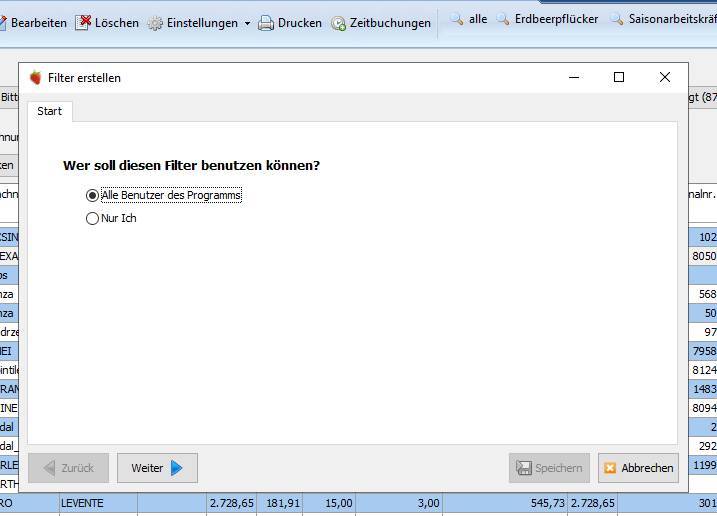Image resolution: width=717 pixels, height=516 pixels.
Task: Switch to the Start tab
Action: (x=49, y=111)
